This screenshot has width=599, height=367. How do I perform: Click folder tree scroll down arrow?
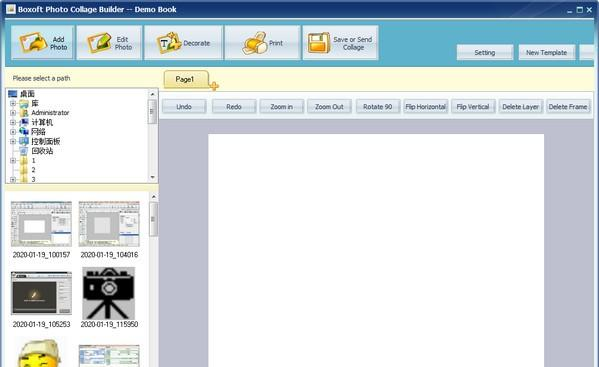click(152, 177)
